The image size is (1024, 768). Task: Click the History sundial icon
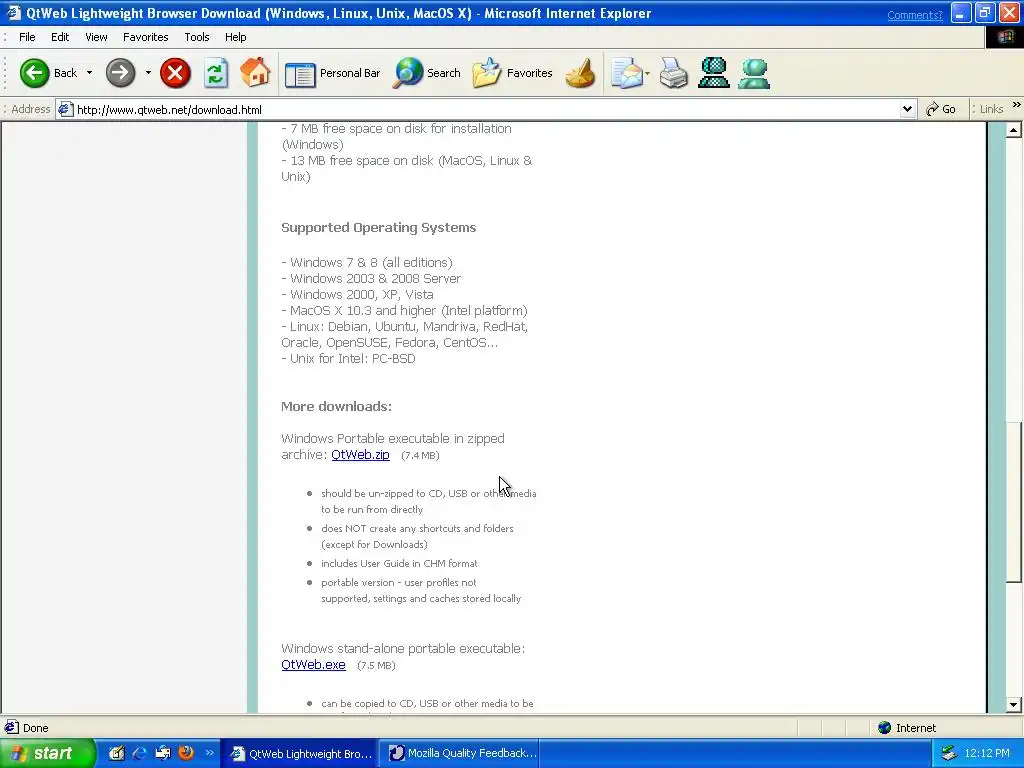[580, 73]
